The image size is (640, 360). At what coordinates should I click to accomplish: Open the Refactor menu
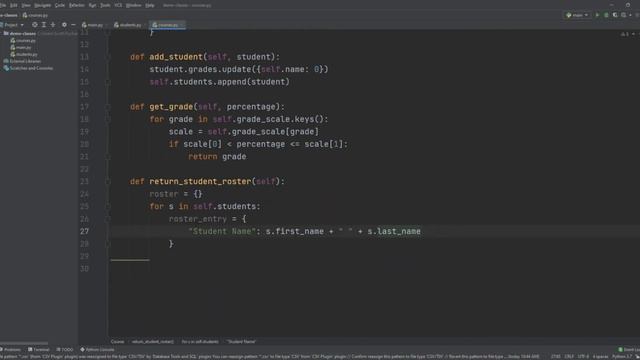(x=77, y=5)
